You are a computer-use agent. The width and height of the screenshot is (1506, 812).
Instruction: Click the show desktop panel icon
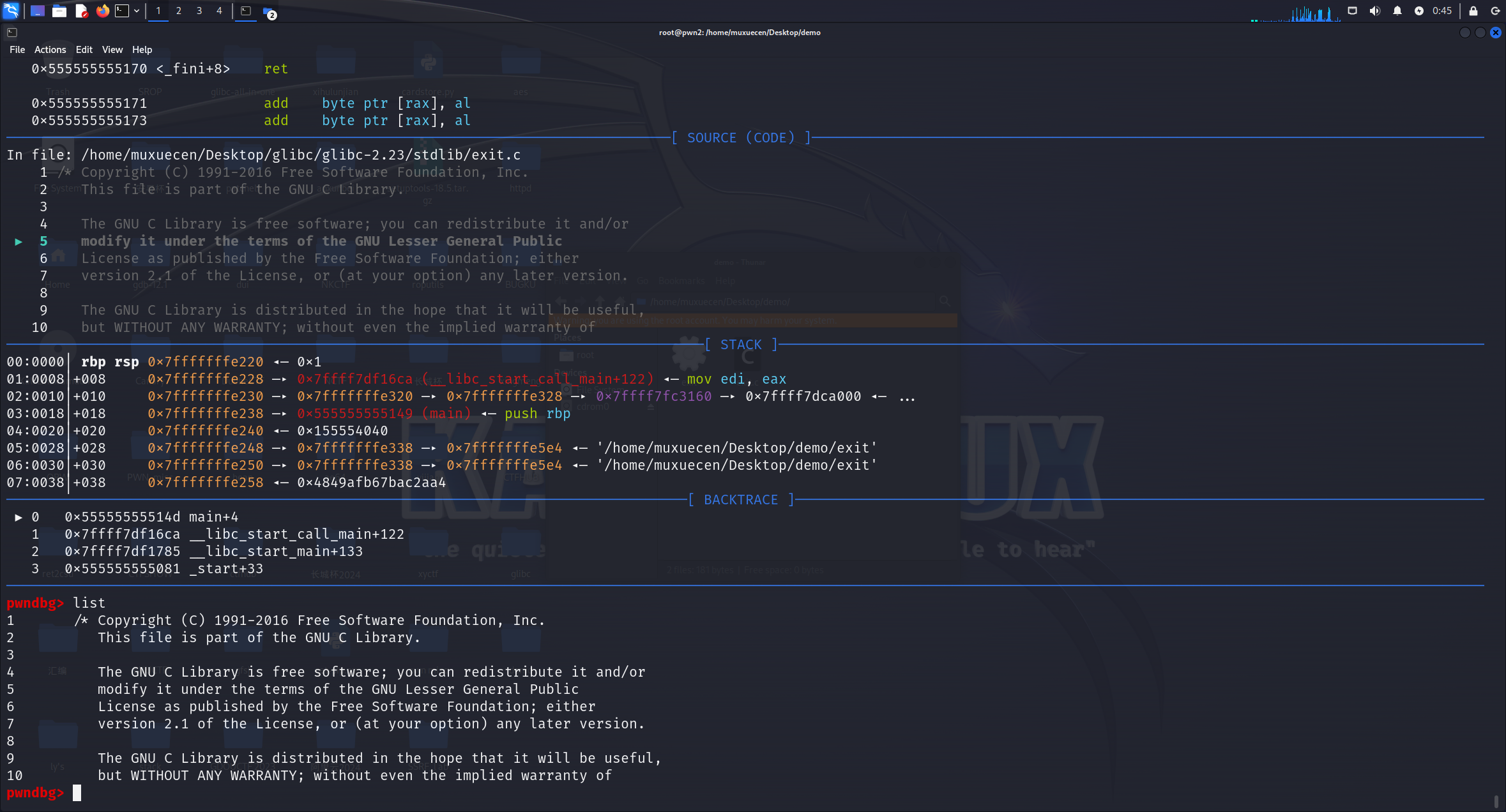pos(38,11)
